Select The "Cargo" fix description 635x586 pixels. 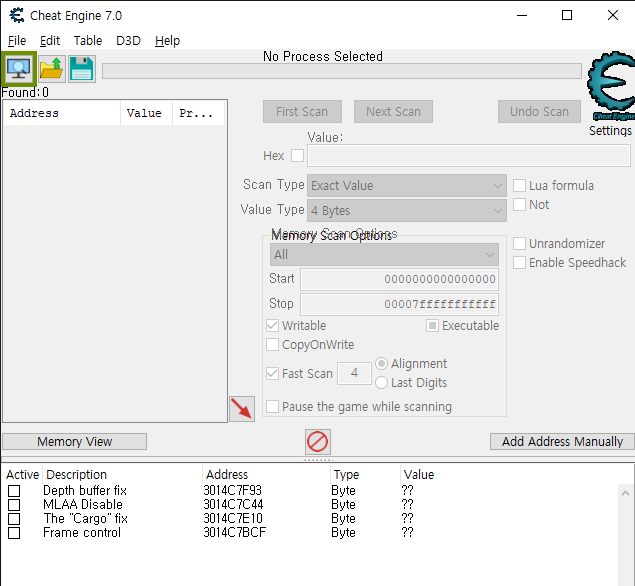pyautogui.click(x=85, y=518)
